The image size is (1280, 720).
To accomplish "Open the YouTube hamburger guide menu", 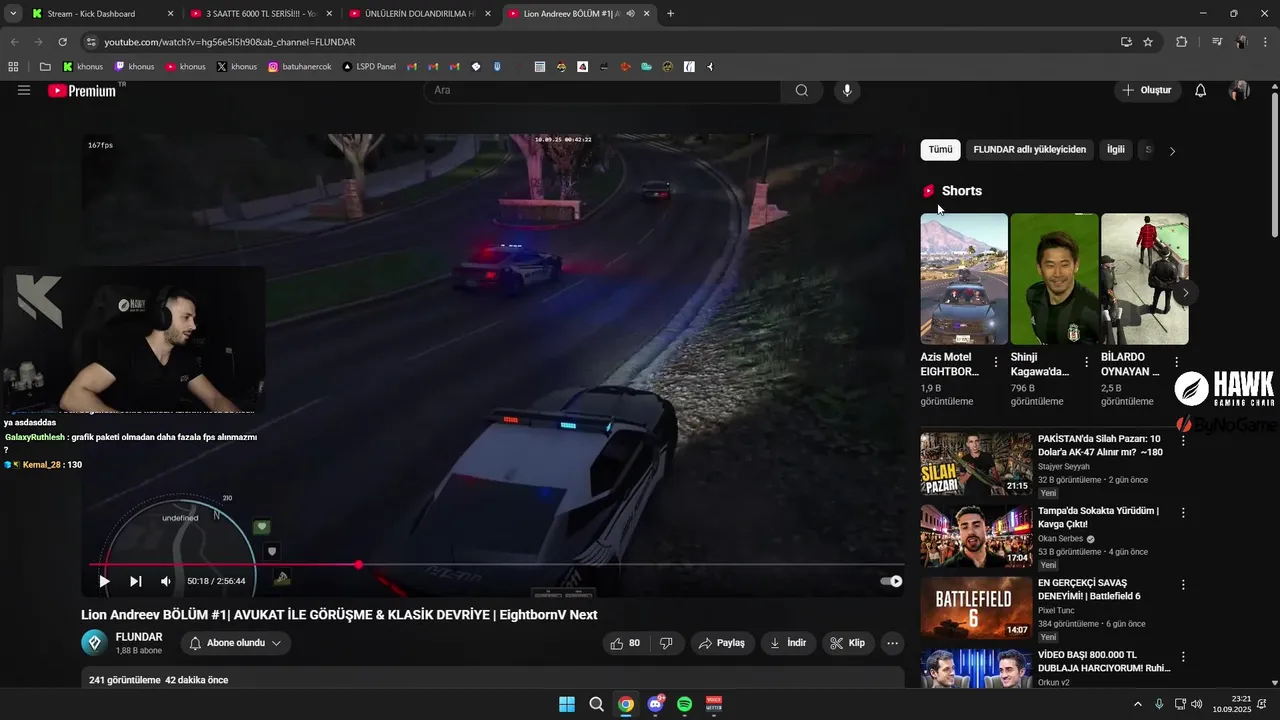I will (24, 90).
